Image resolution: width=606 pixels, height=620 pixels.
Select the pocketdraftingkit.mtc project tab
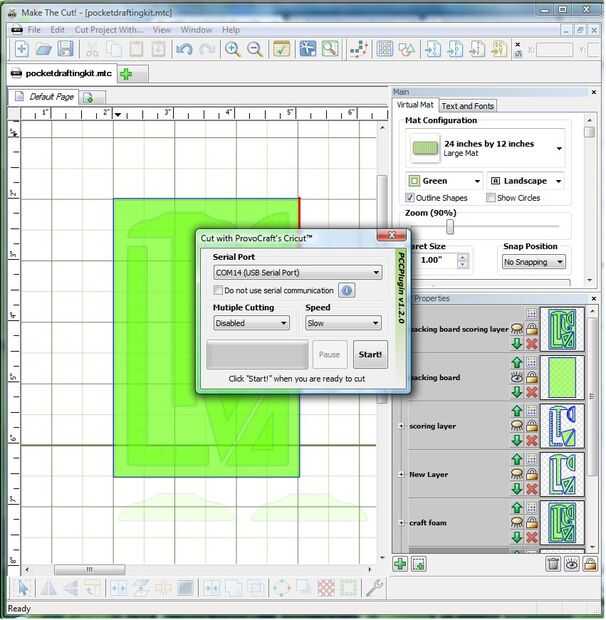(x=62, y=74)
